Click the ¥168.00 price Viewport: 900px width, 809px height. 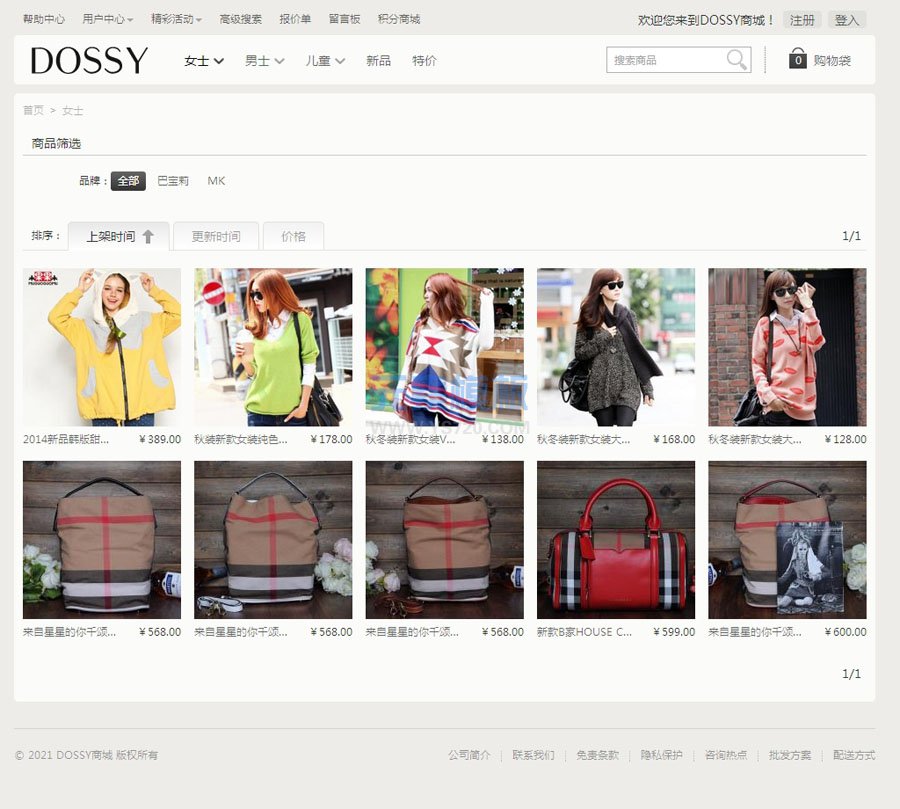click(674, 439)
